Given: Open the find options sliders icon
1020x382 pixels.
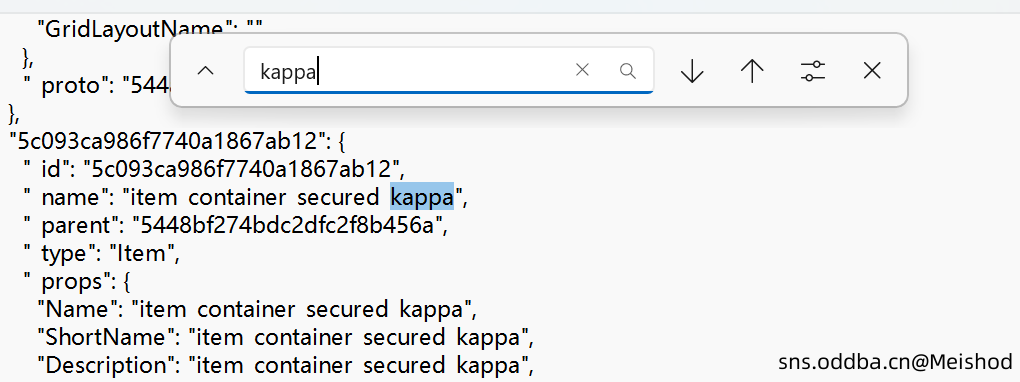Looking at the screenshot, I should (x=812, y=70).
